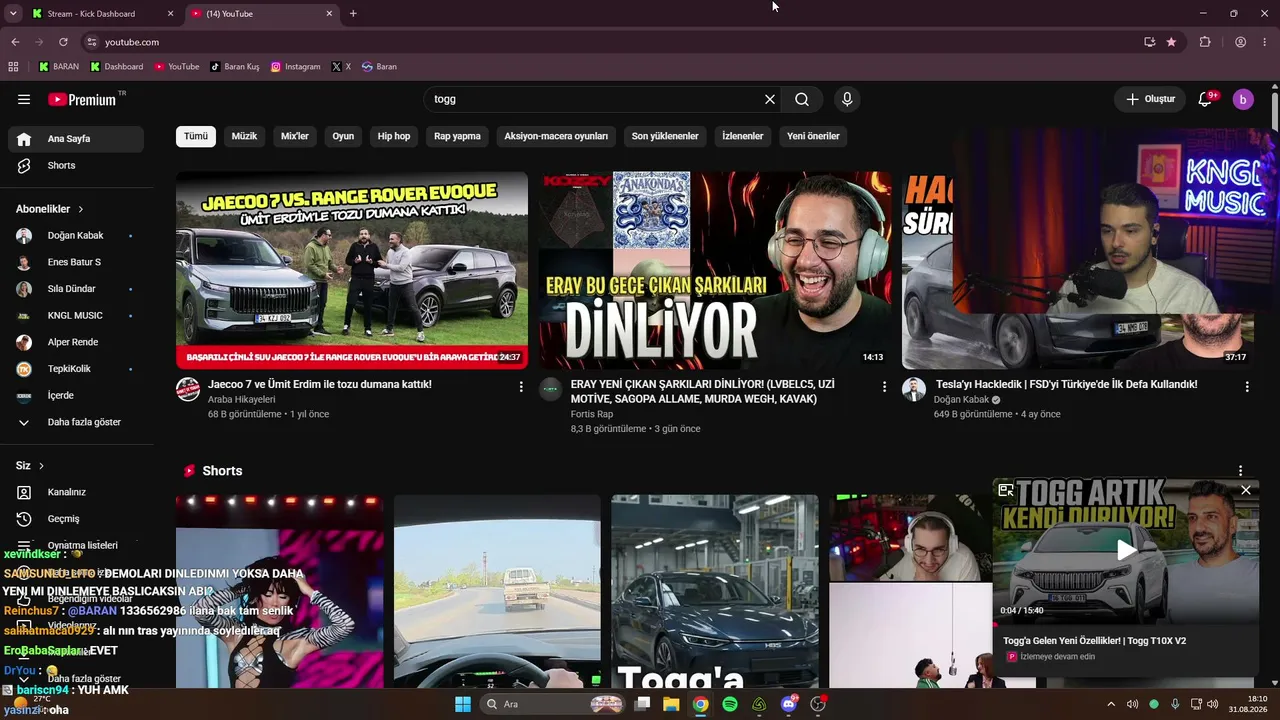Screen dimensions: 1280x720
Task: Expand subscriptions with Daha fazla göster
Action: point(76,422)
